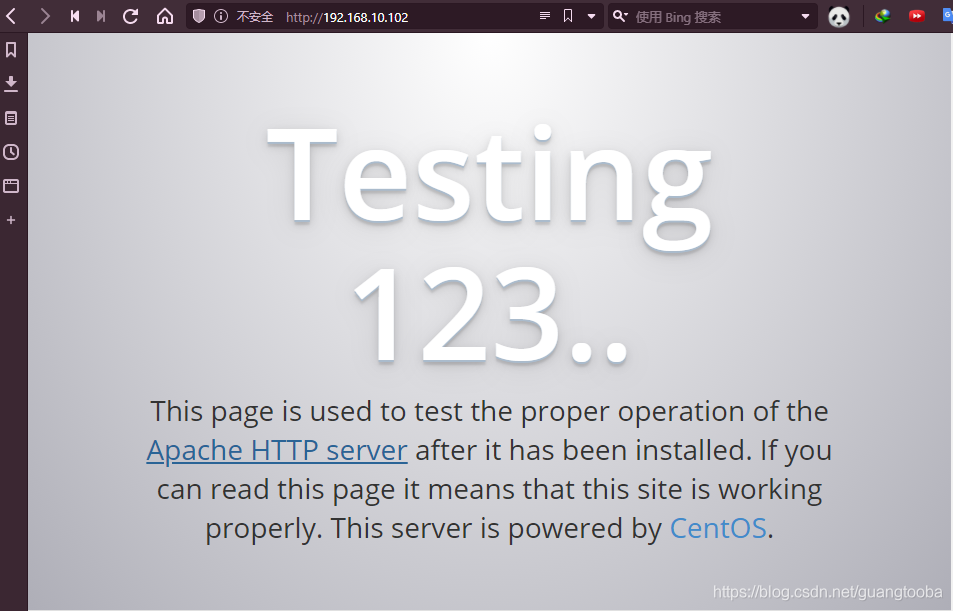
Task: Click the red video extension icon
Action: (x=917, y=16)
